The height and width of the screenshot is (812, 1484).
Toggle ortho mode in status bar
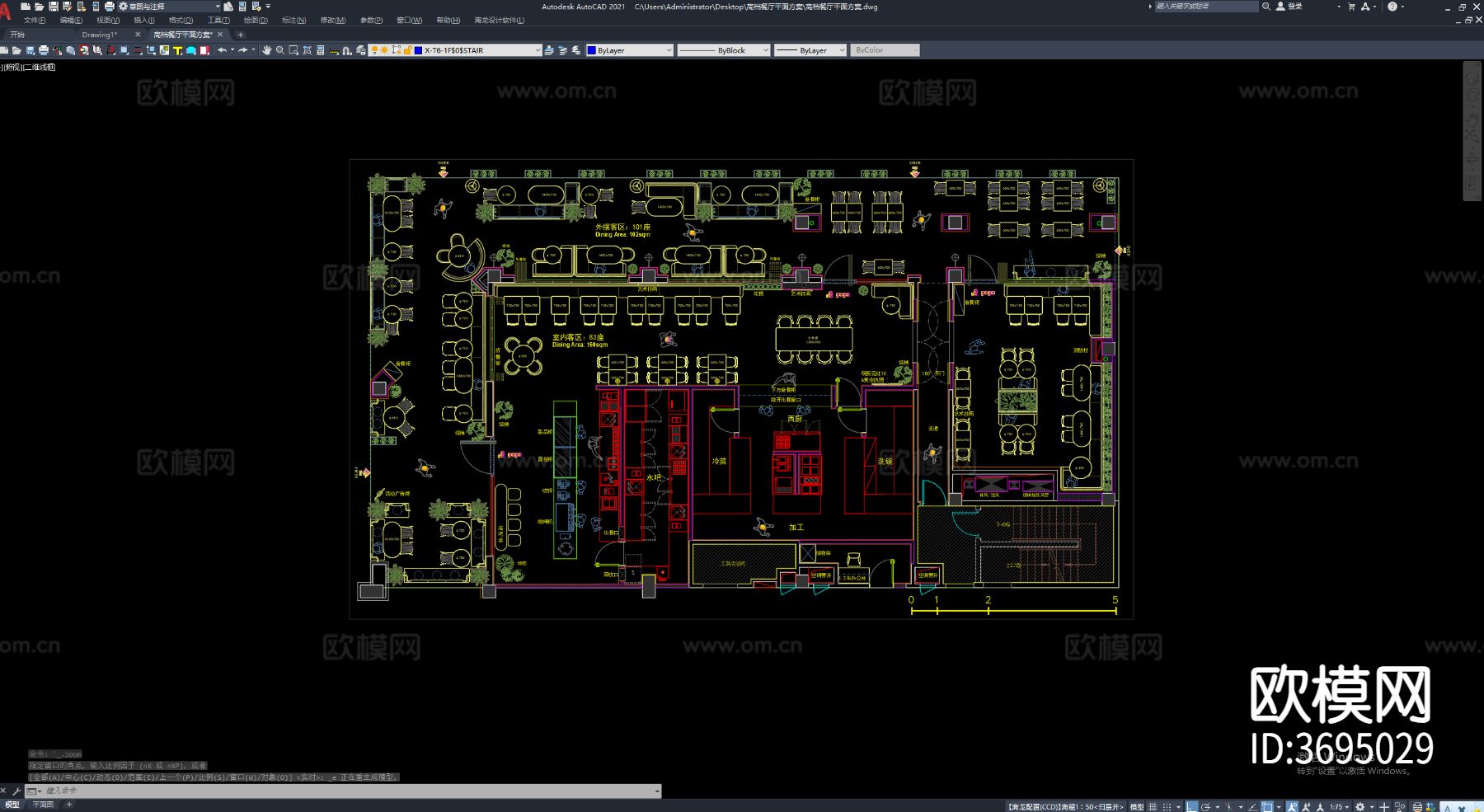(x=1191, y=806)
